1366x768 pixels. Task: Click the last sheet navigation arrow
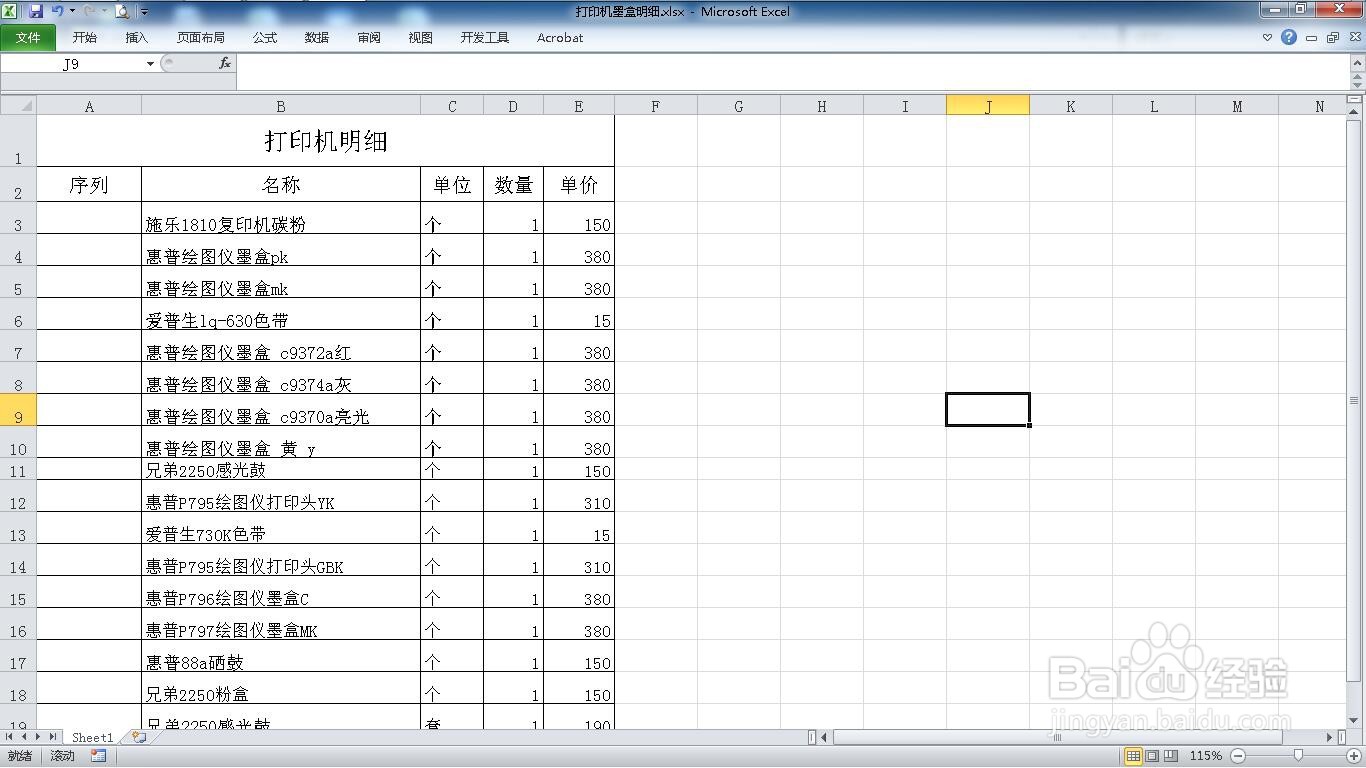54,737
